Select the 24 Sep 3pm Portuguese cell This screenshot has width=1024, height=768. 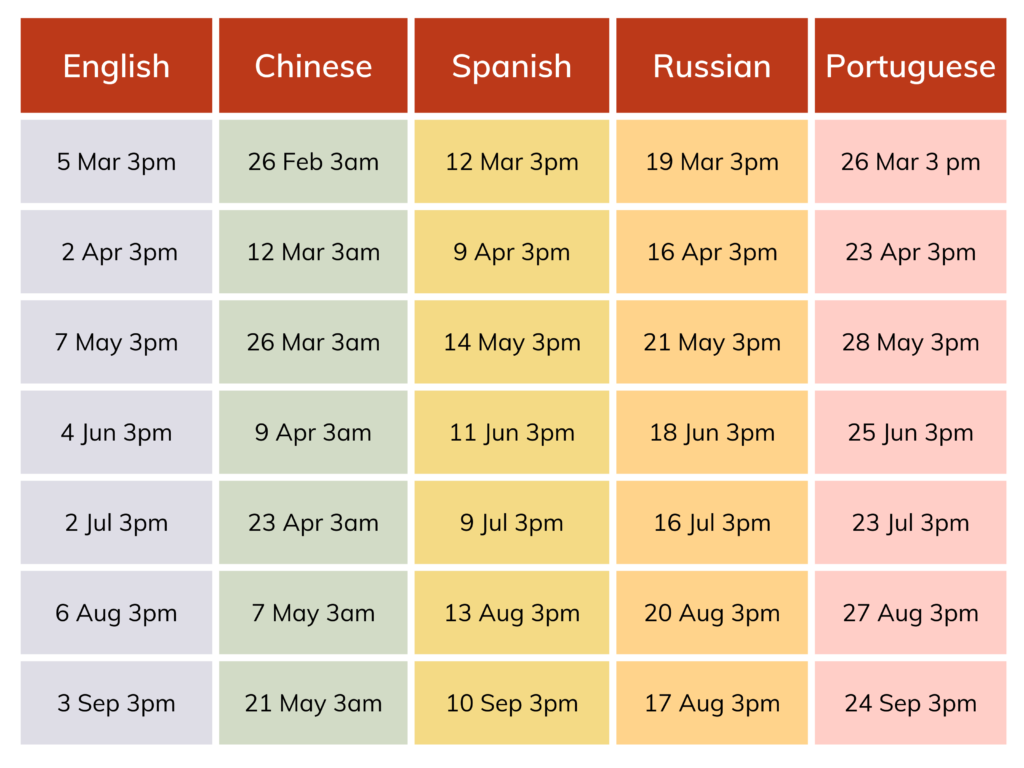tap(910, 703)
